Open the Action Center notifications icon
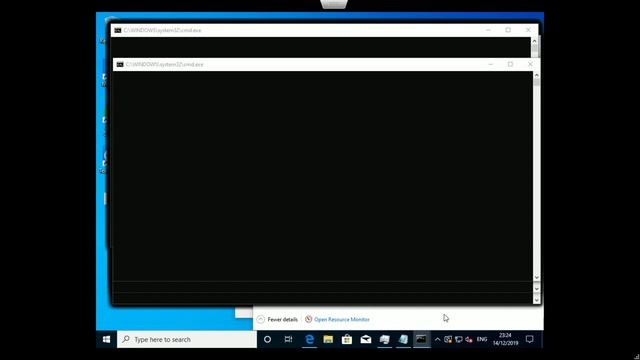The width and height of the screenshot is (640, 360). coord(529,339)
